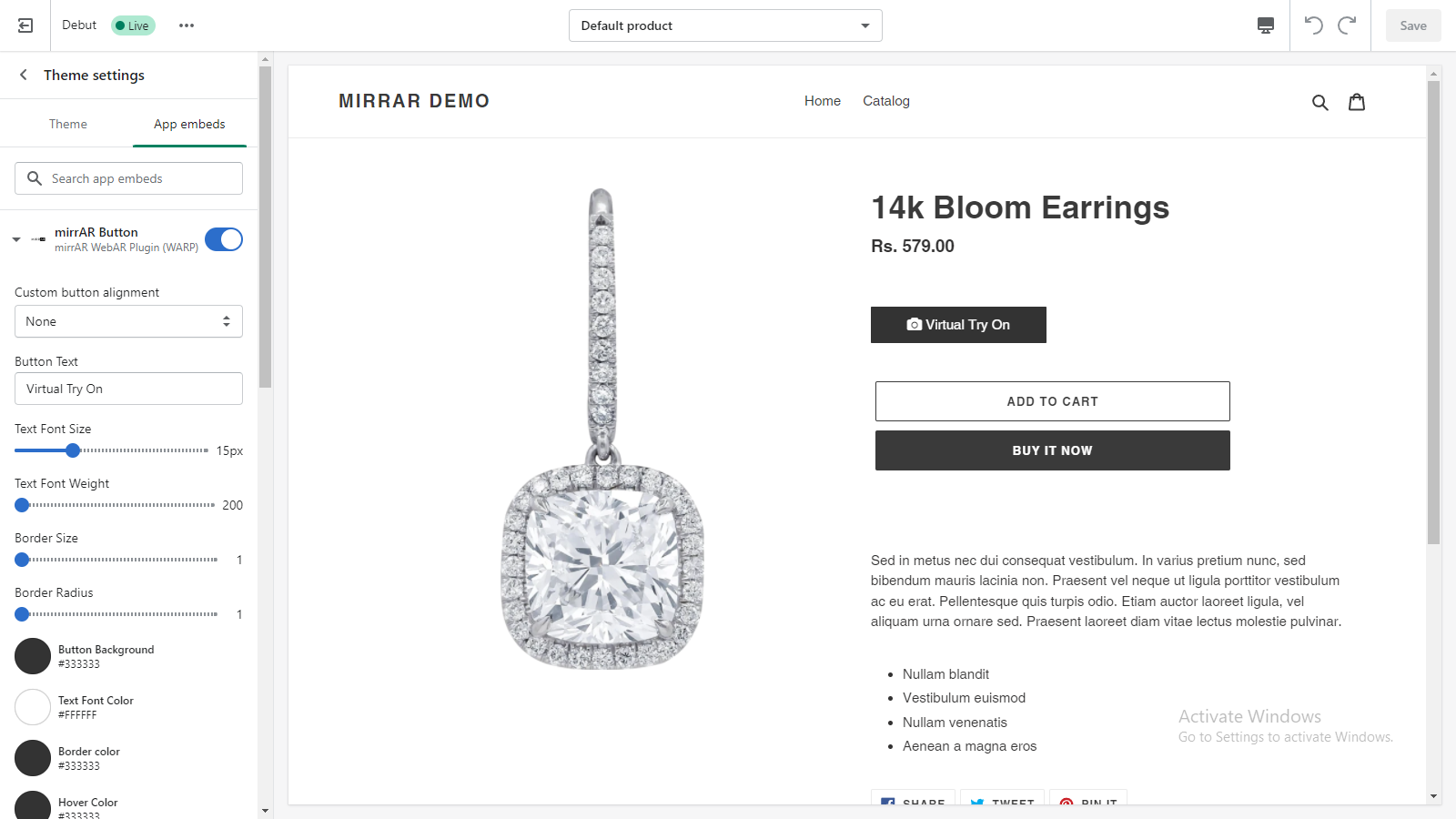Go back from Theme settings panel
Image resolution: width=1456 pixels, height=819 pixels.
click(x=24, y=75)
